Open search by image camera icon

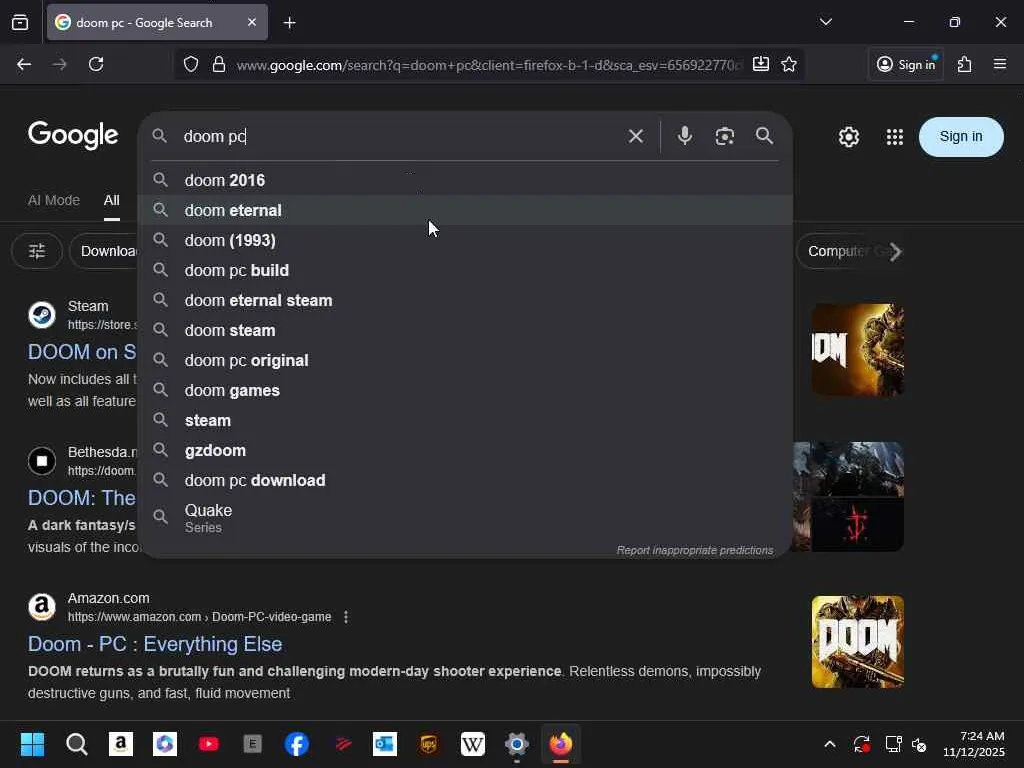(724, 136)
